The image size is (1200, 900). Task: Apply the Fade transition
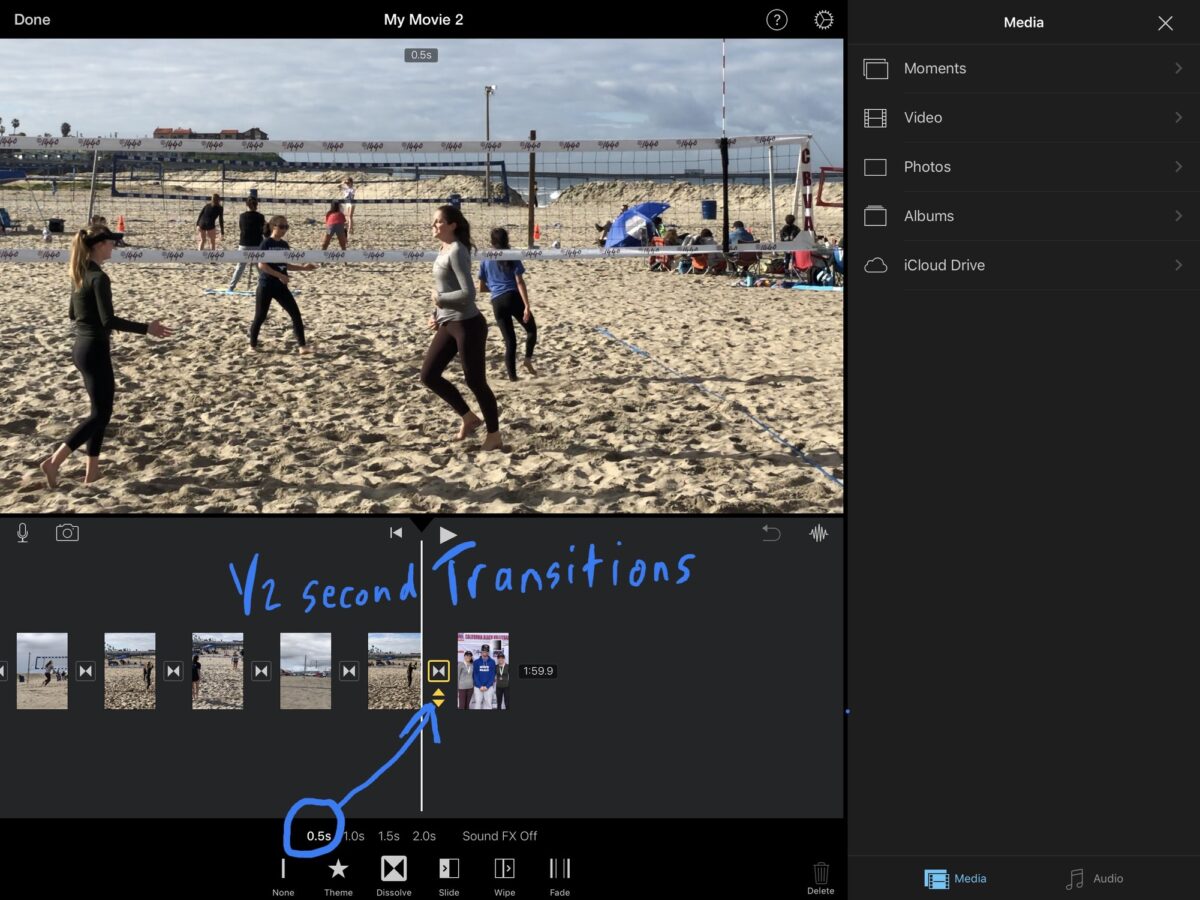559,874
